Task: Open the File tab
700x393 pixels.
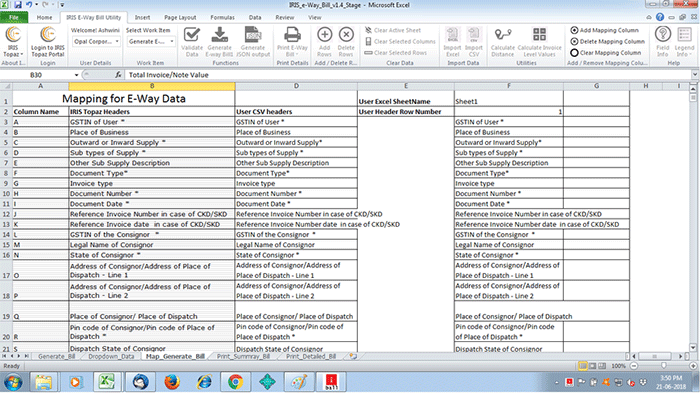Action: tap(14, 17)
